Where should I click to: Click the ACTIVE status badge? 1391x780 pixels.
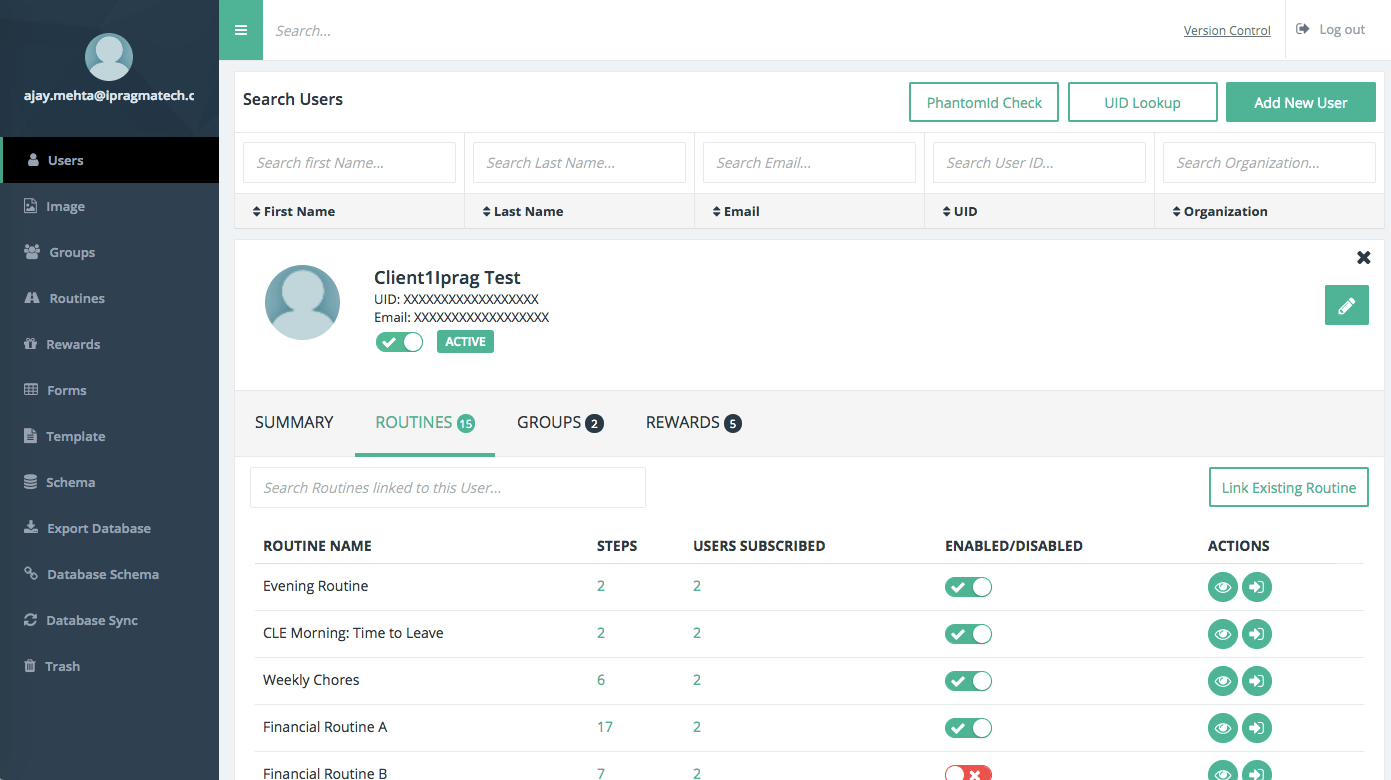465,342
